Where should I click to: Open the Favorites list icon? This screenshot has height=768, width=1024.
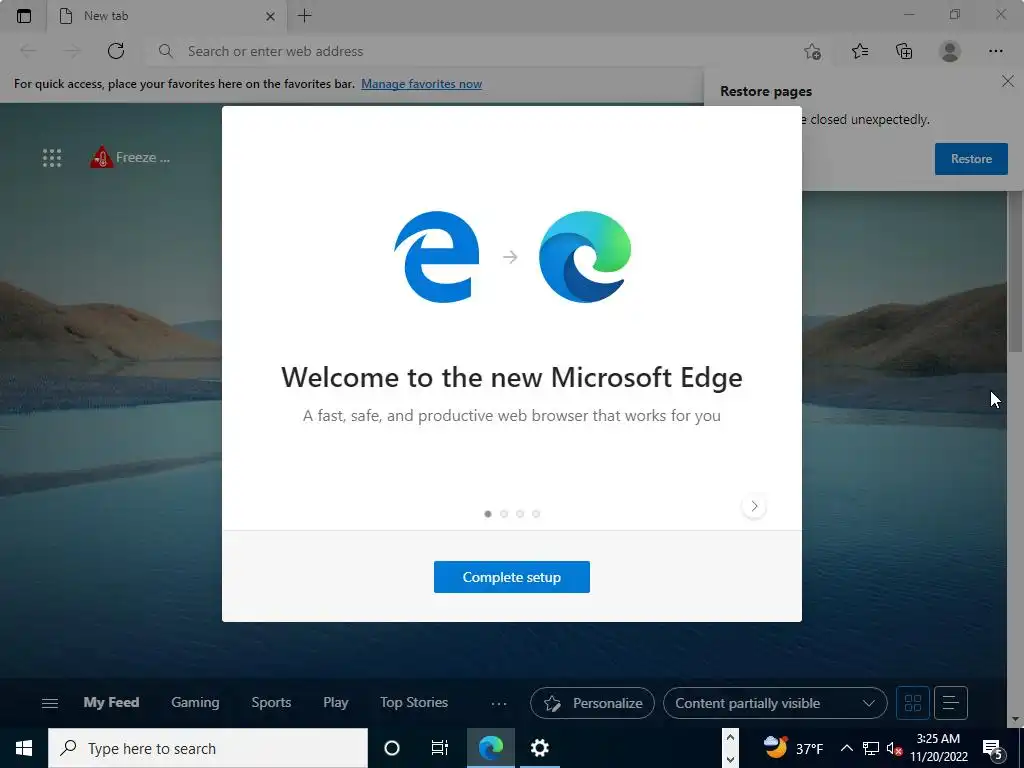(859, 51)
